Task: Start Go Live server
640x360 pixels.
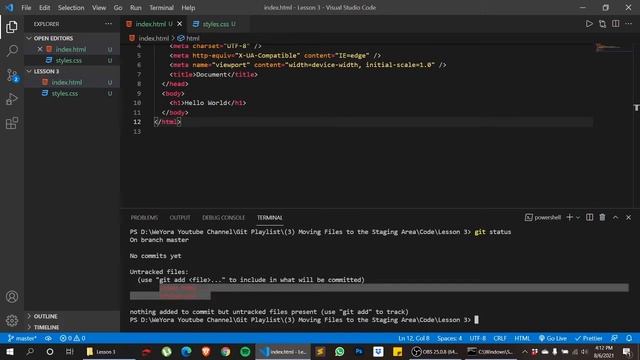Action: [553, 338]
